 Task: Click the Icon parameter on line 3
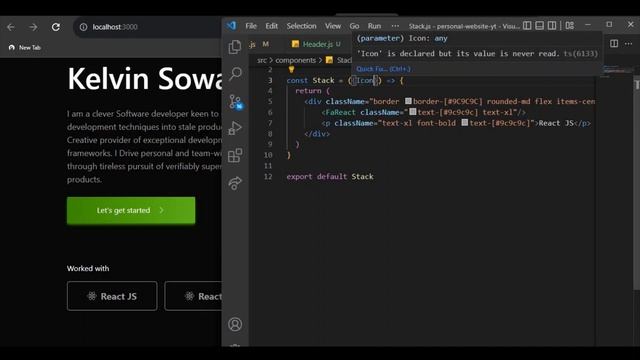pyautogui.click(x=365, y=80)
